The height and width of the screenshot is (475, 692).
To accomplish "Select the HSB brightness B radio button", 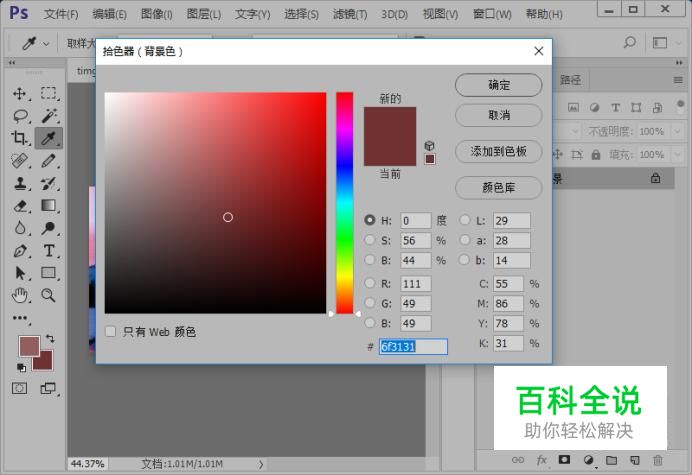I will point(370,260).
